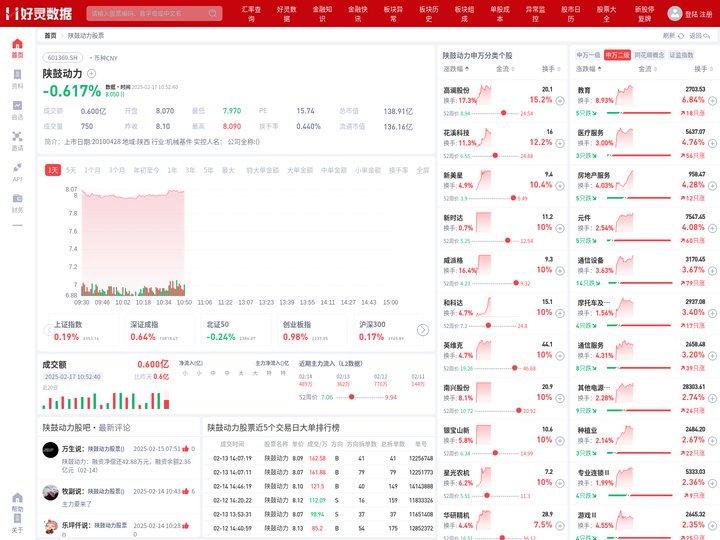The width and height of the screenshot is (720, 540).
Task: Add 陕鼓动力 to watchlist plus icon
Action: [91, 73]
